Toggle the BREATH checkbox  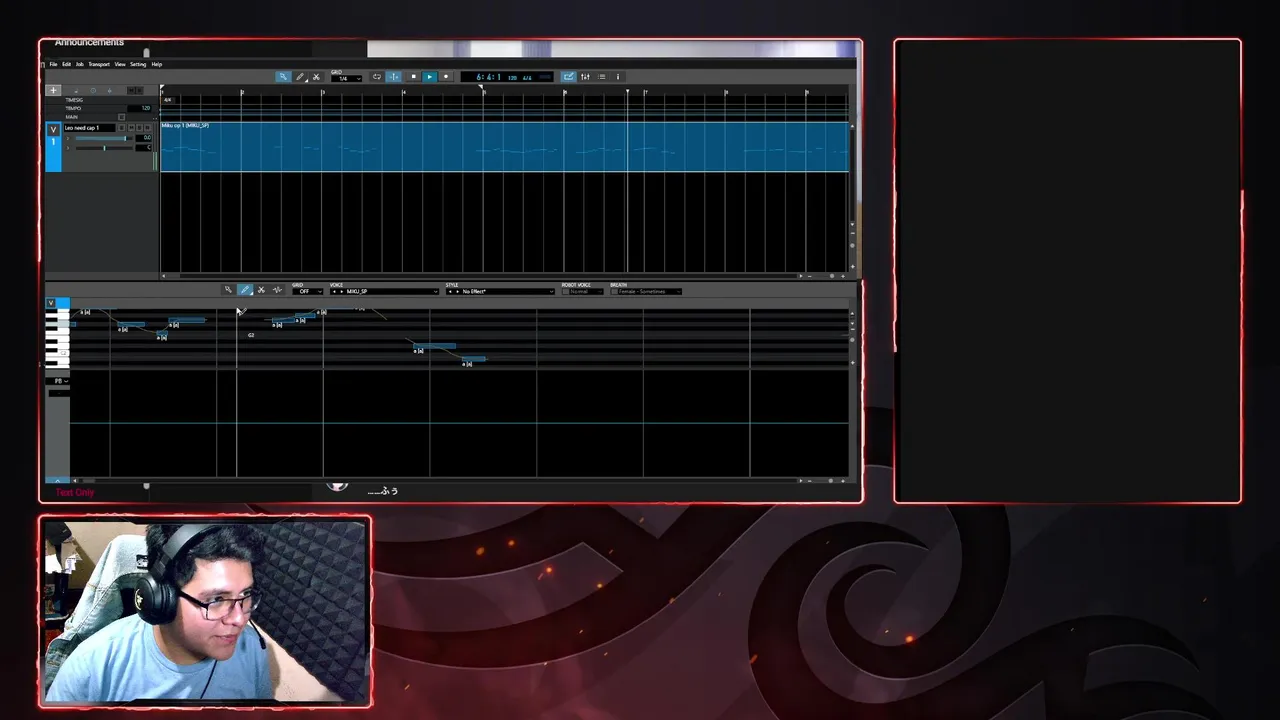point(614,292)
